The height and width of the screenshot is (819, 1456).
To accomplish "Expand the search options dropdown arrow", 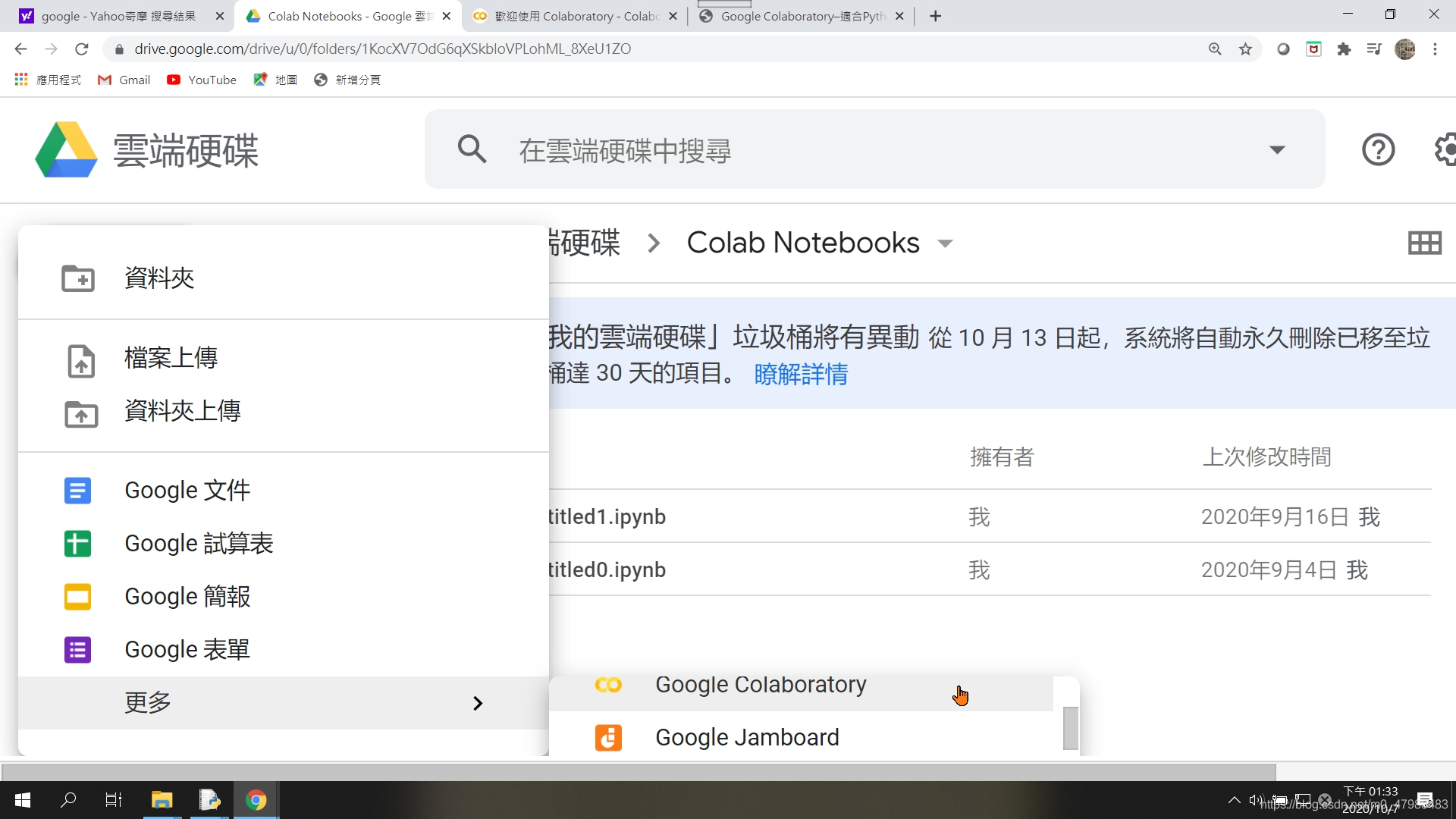I will tap(1278, 149).
